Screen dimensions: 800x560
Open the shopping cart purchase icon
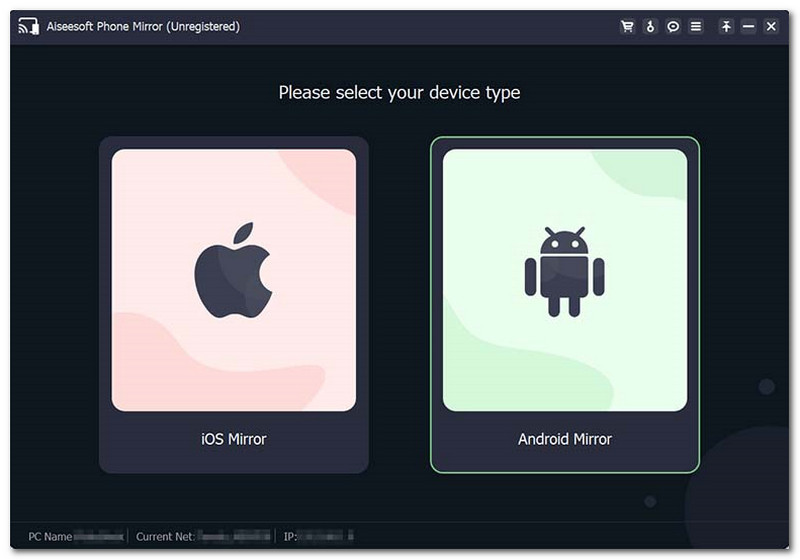click(x=627, y=26)
